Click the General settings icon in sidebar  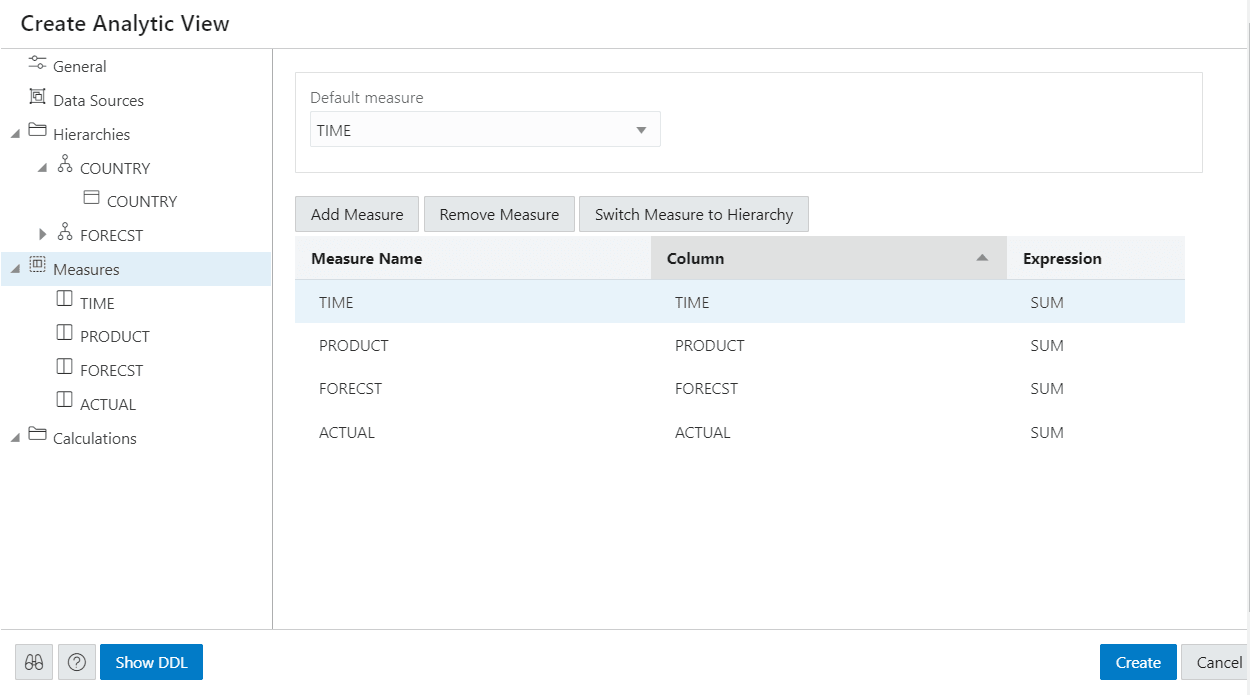[36, 66]
